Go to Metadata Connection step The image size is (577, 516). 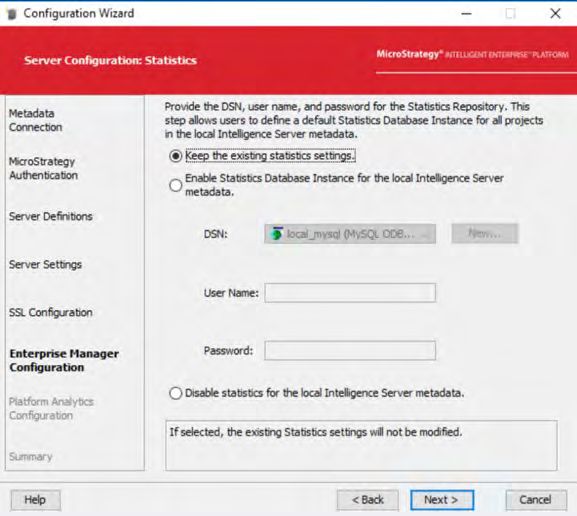tap(35, 120)
